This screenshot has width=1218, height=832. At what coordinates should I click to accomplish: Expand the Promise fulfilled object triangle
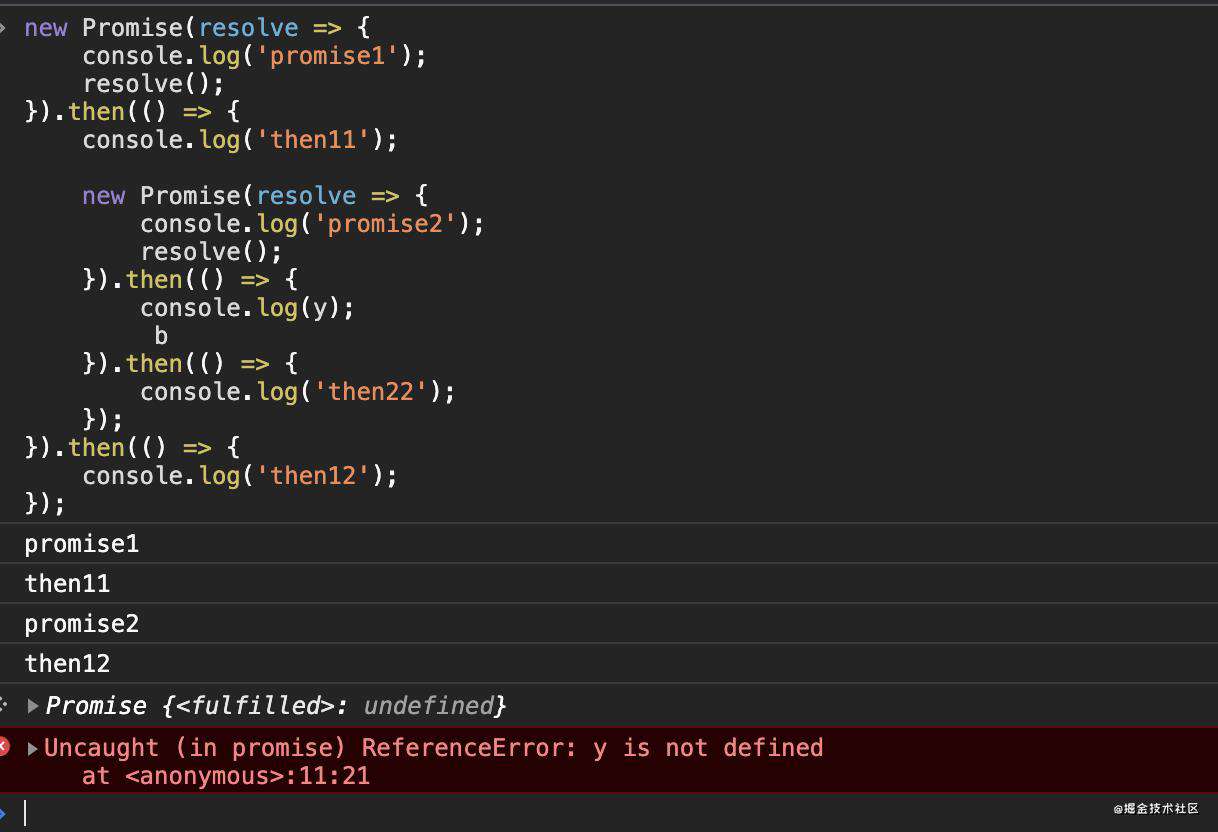coord(33,706)
